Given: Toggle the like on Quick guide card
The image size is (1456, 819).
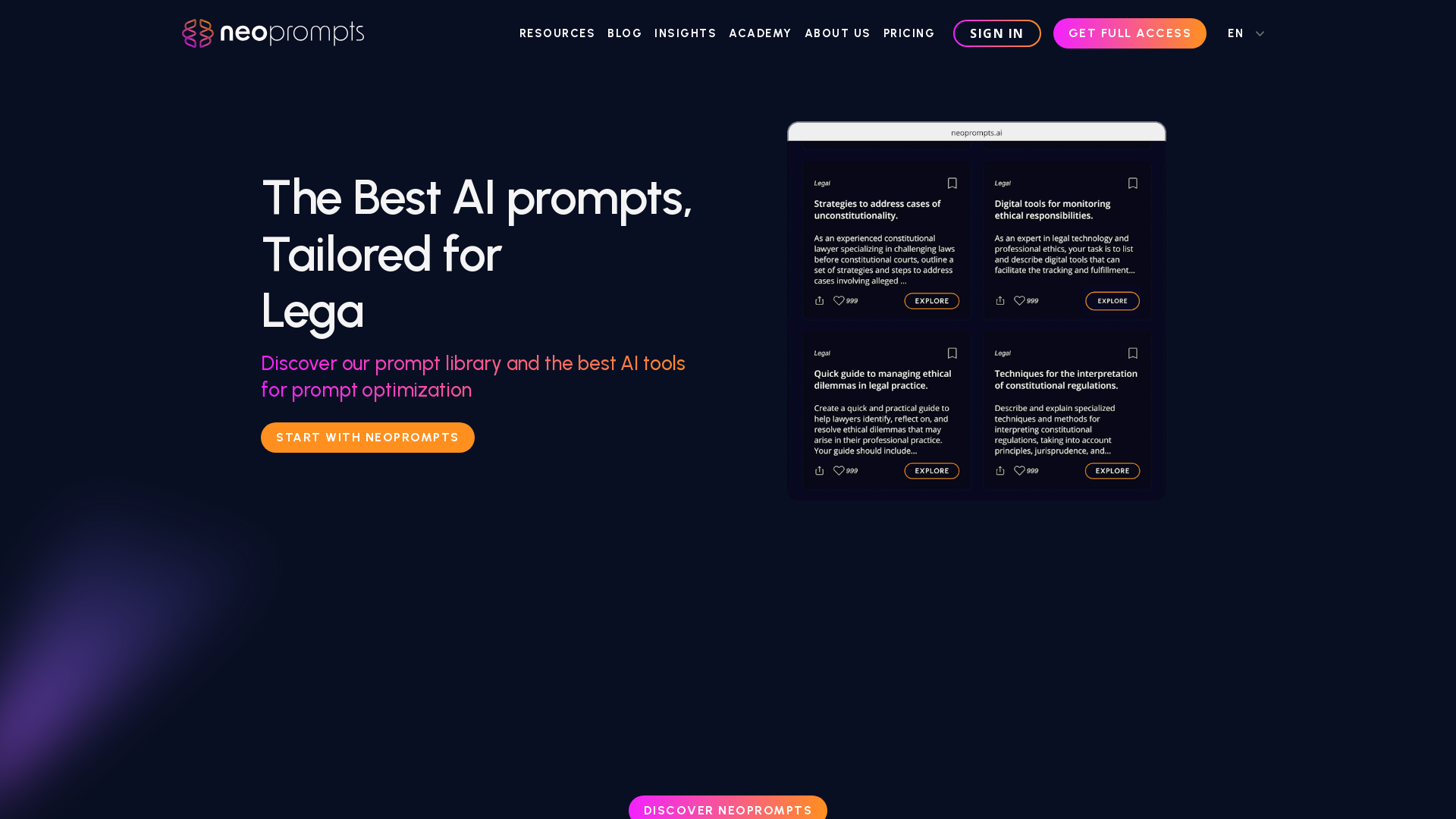Looking at the screenshot, I should pyautogui.click(x=838, y=470).
